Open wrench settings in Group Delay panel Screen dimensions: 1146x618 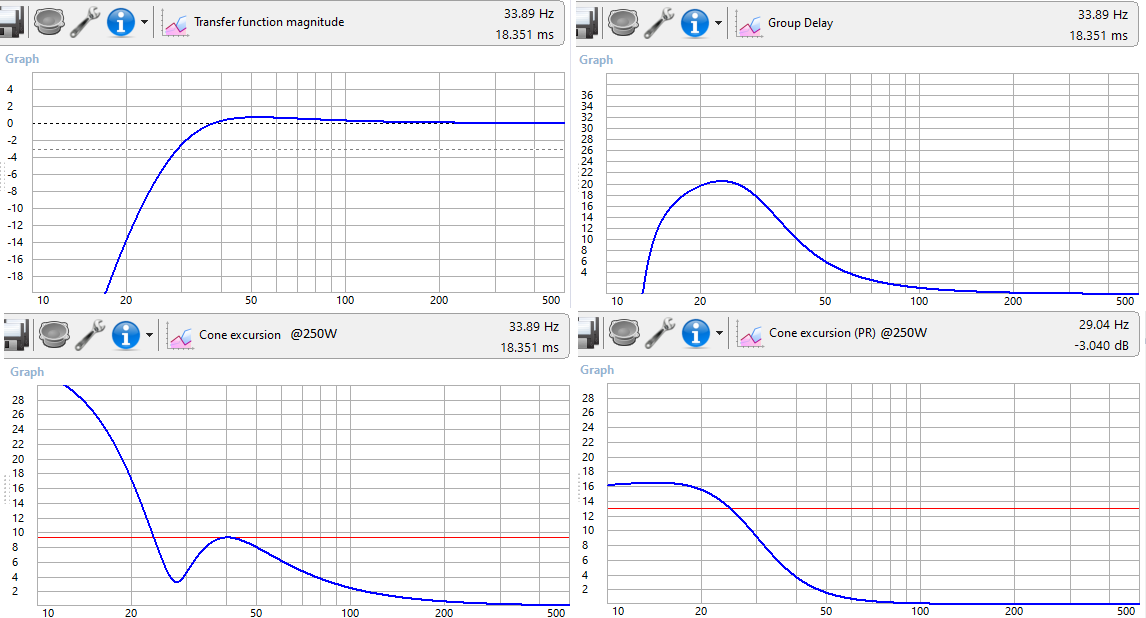click(x=659, y=23)
